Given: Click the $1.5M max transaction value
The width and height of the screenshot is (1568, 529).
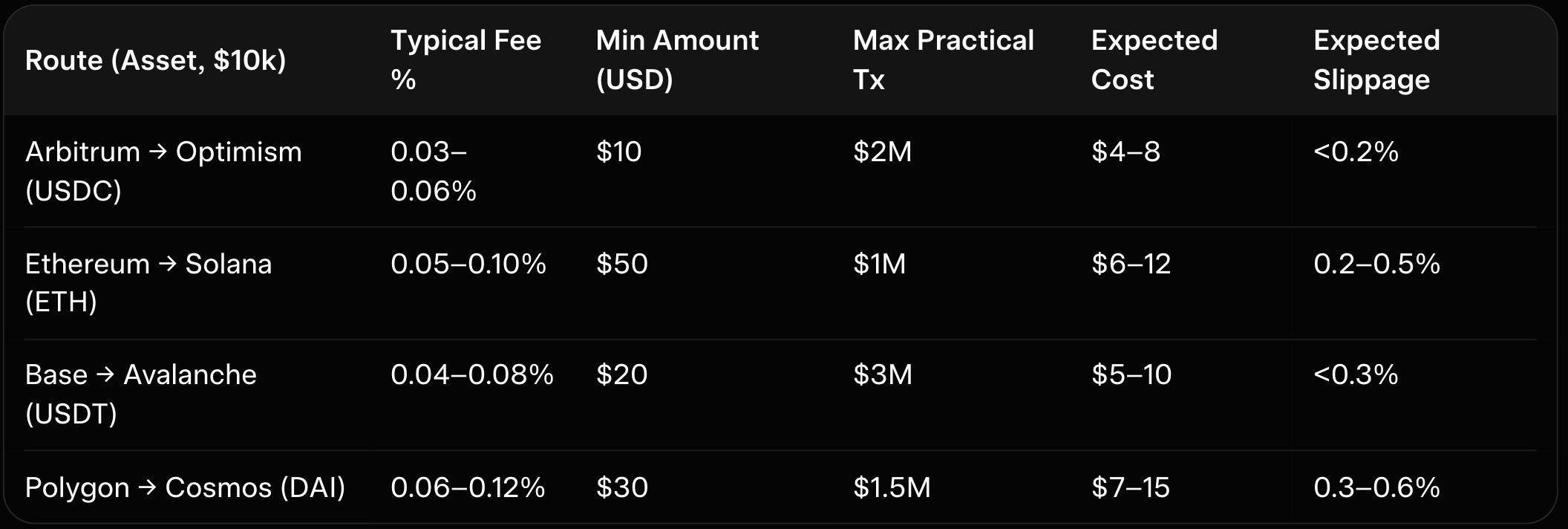Looking at the screenshot, I should point(892,487).
